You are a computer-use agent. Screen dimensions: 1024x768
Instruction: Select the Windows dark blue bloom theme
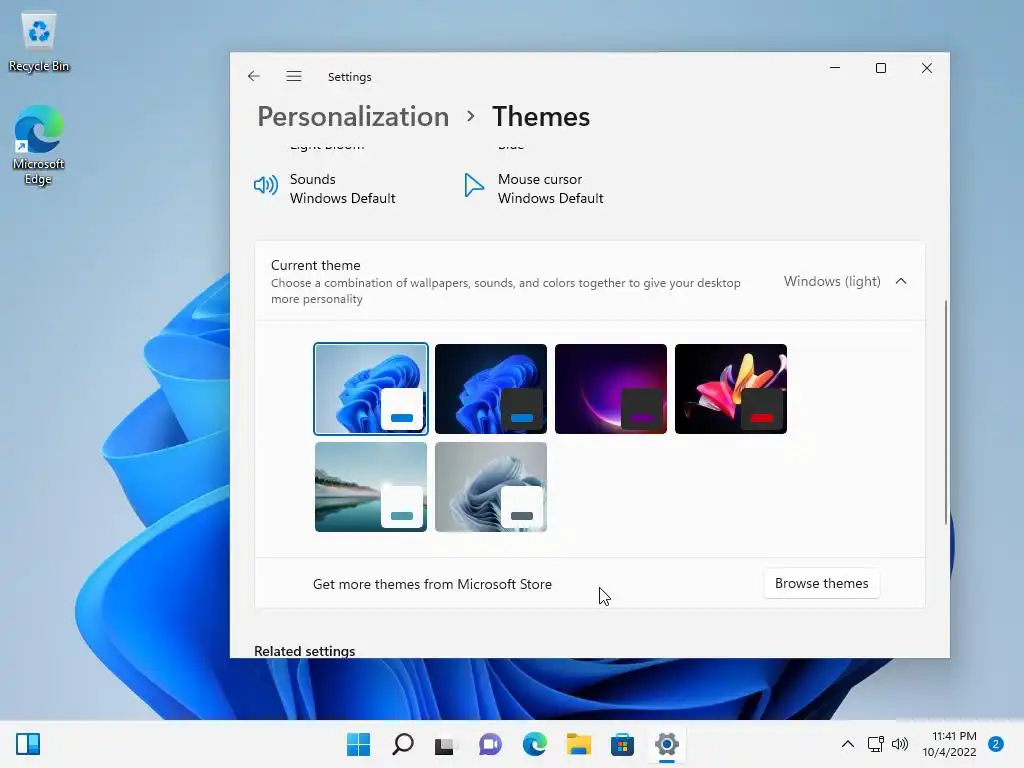(491, 389)
